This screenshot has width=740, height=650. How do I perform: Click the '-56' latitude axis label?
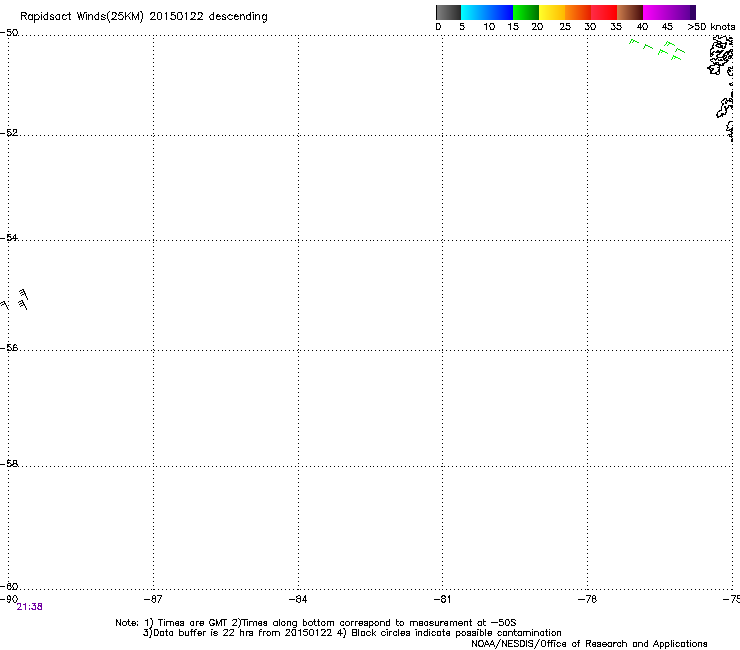coord(9,347)
